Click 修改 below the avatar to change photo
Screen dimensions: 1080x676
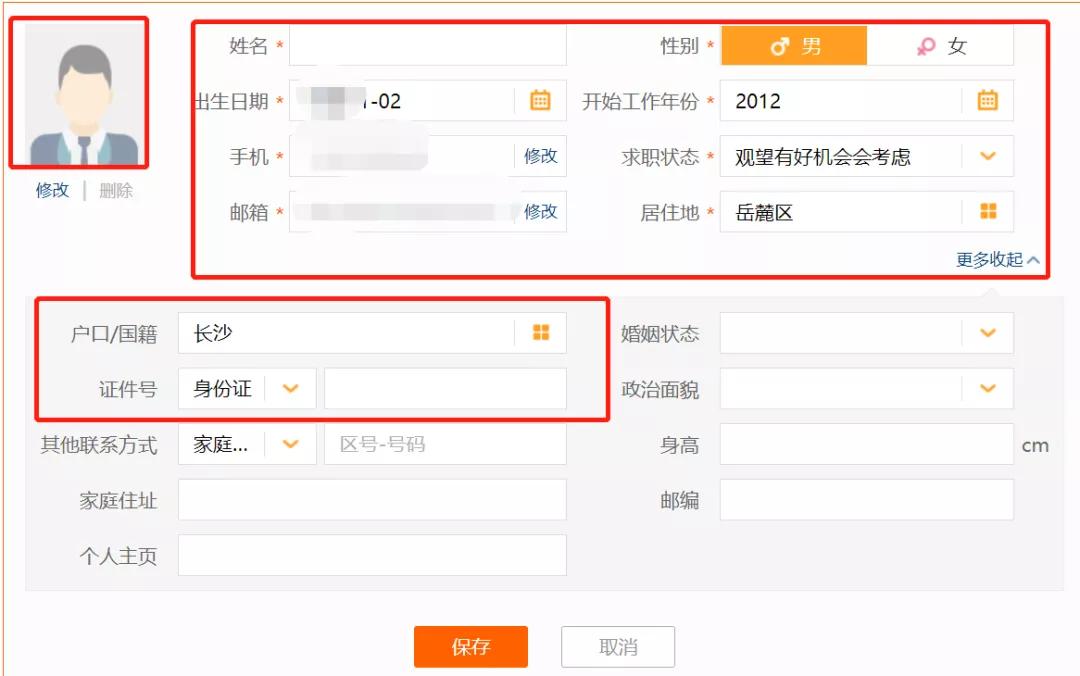51,188
